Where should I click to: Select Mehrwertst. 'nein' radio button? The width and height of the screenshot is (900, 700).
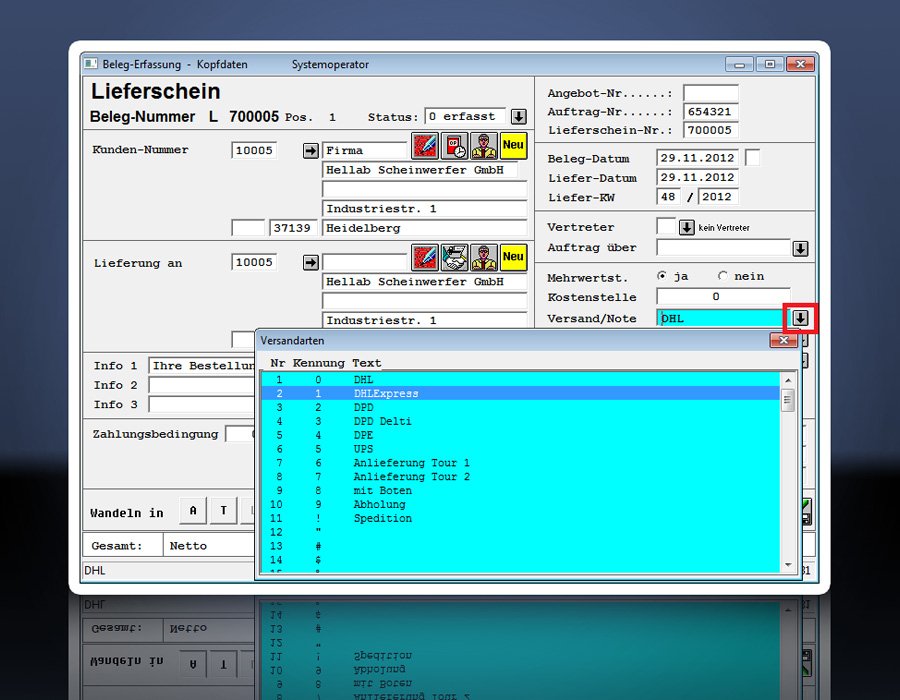pos(723,276)
